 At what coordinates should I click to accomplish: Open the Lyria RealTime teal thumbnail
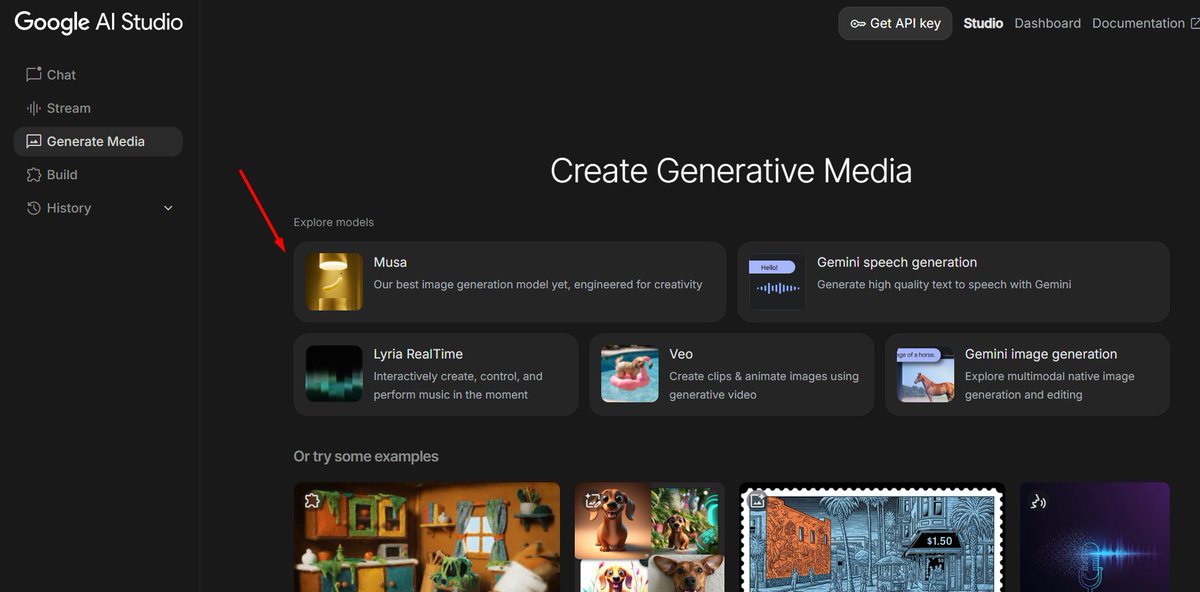point(334,374)
